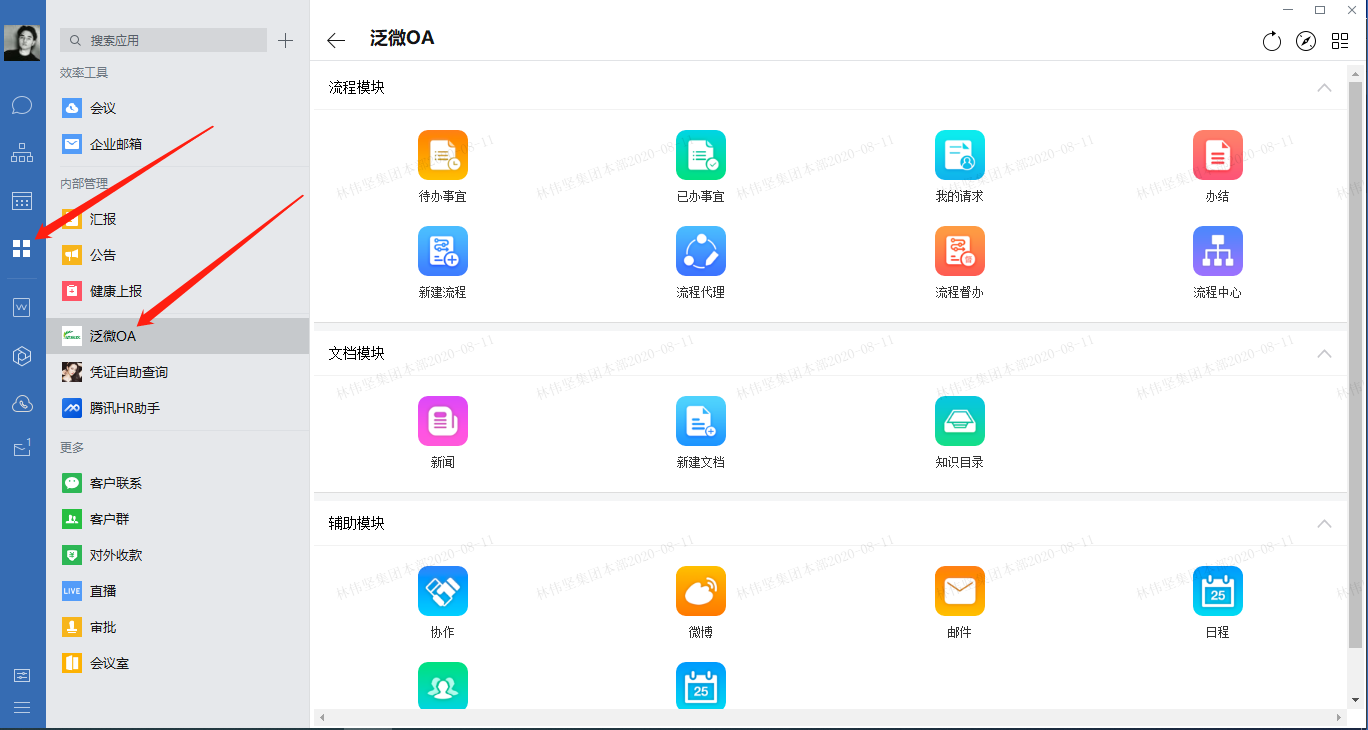The width and height of the screenshot is (1368, 730).
Task: Select 直播 in the app list
Action: (178, 591)
